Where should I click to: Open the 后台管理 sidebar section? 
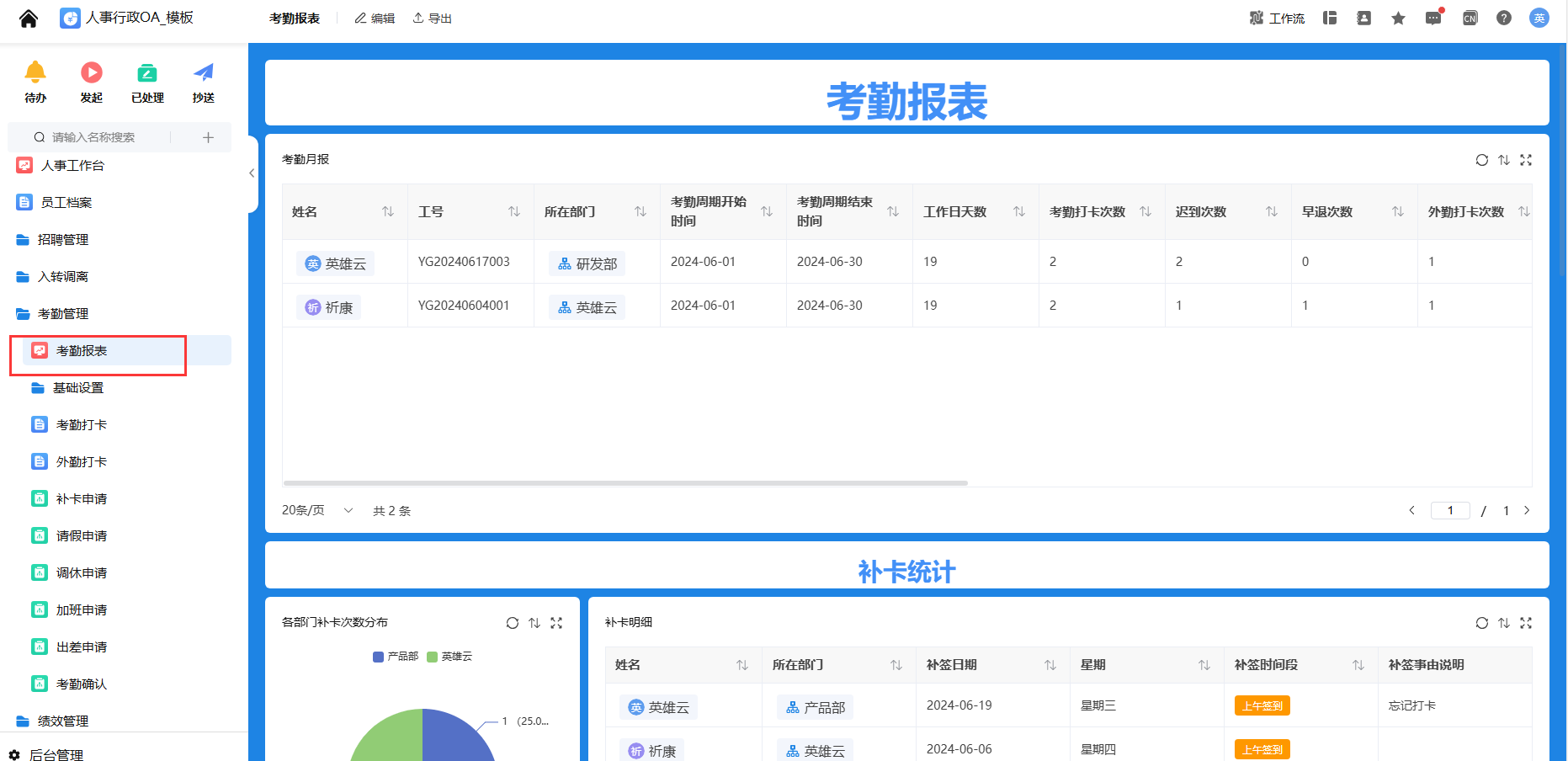tap(53, 754)
